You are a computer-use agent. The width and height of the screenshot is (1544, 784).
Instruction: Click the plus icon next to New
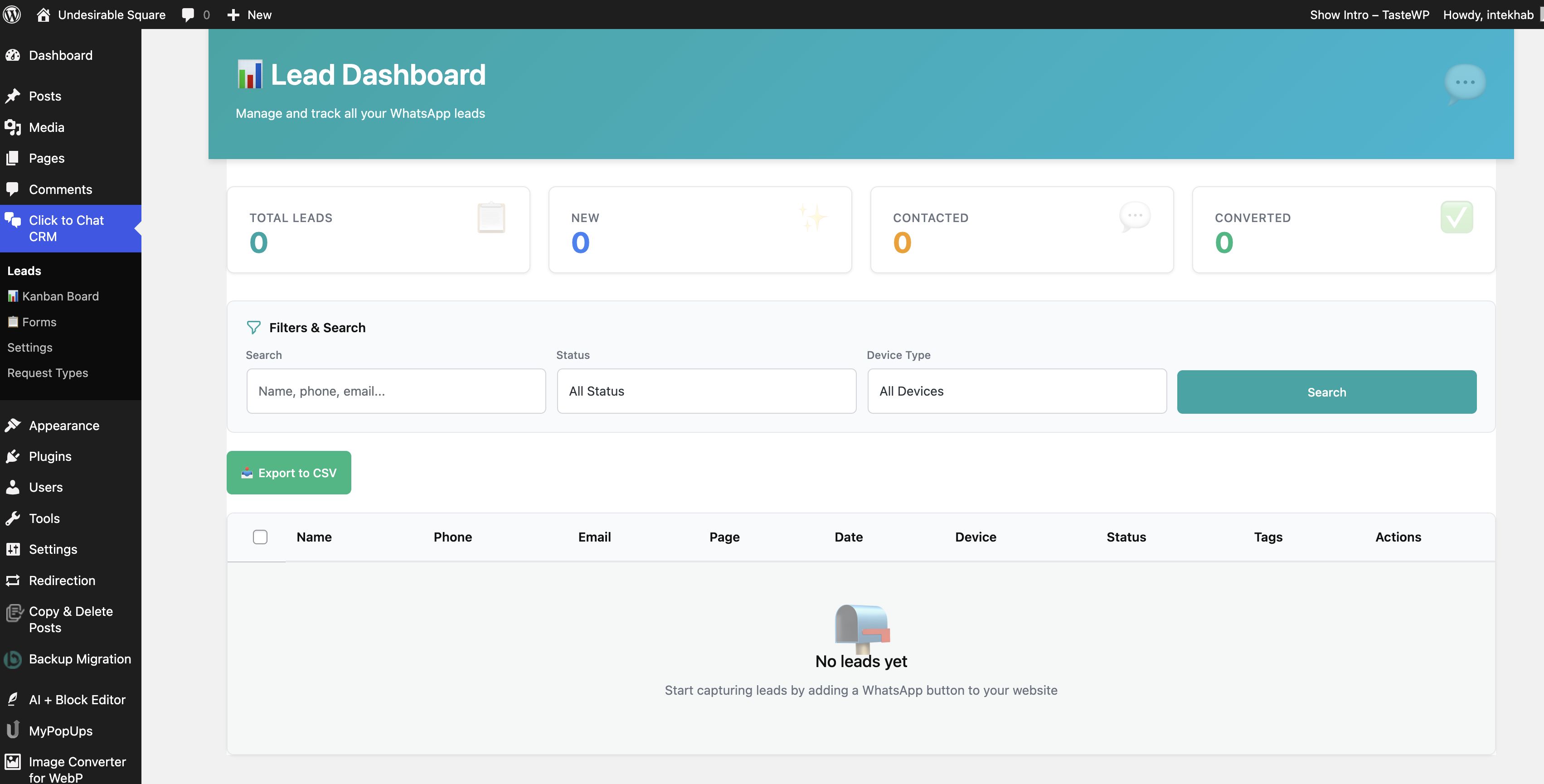click(x=234, y=15)
